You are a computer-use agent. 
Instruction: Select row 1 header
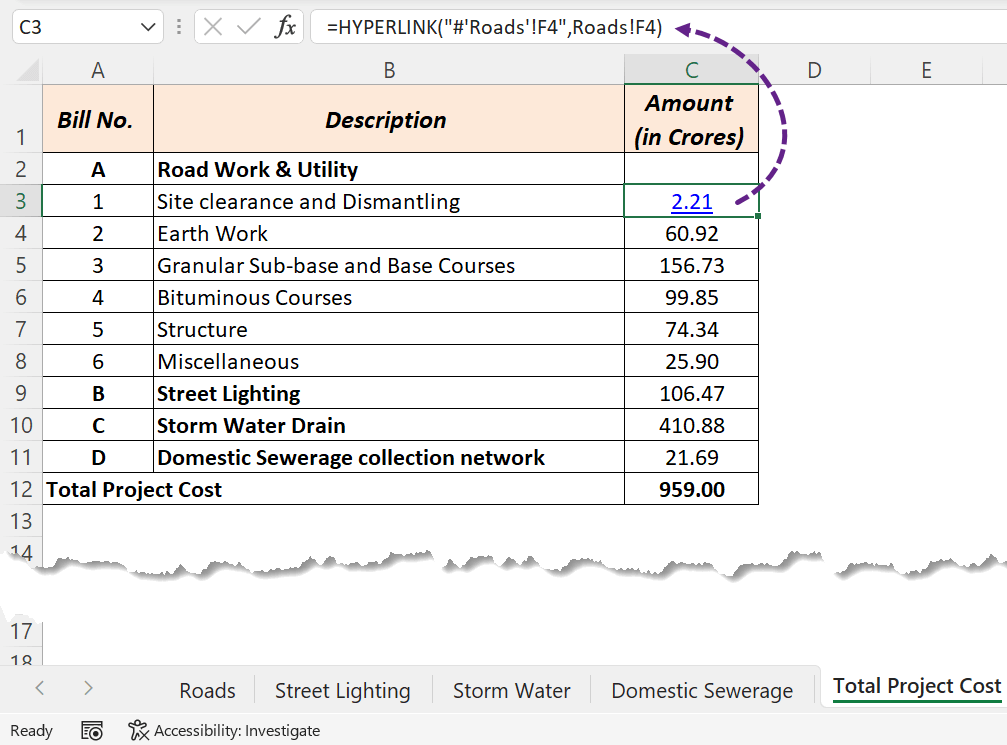[21, 119]
